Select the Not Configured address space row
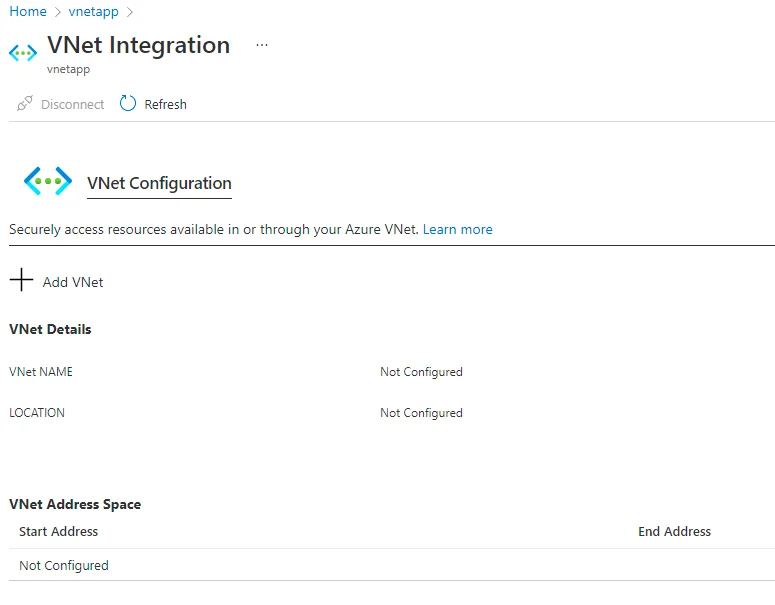 tap(64, 565)
